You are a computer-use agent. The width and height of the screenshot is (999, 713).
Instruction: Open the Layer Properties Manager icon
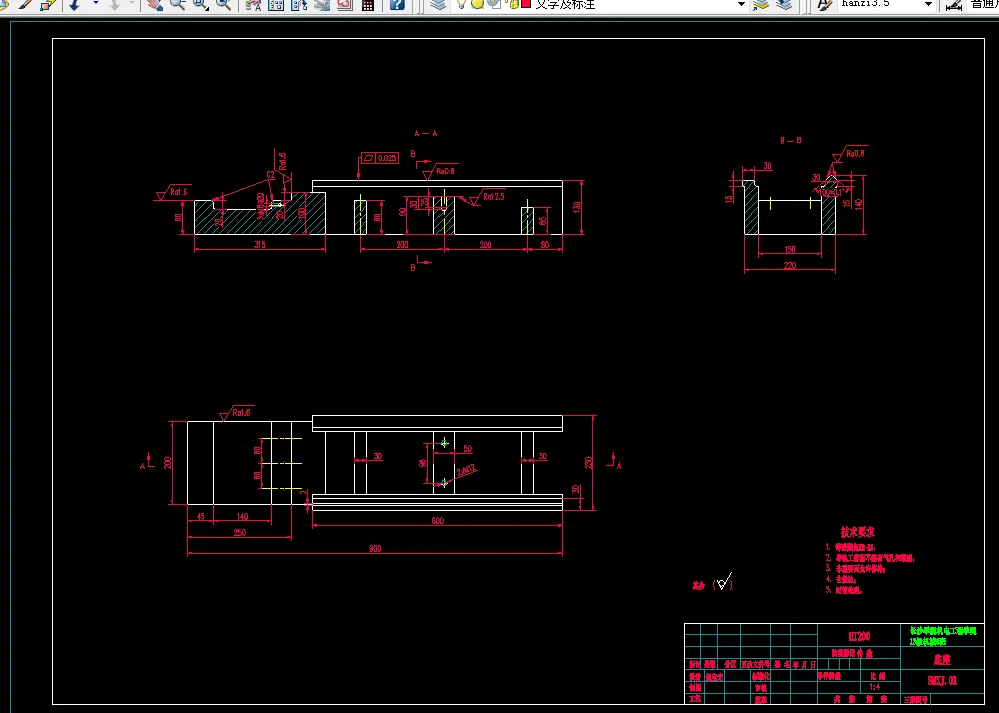438,4
